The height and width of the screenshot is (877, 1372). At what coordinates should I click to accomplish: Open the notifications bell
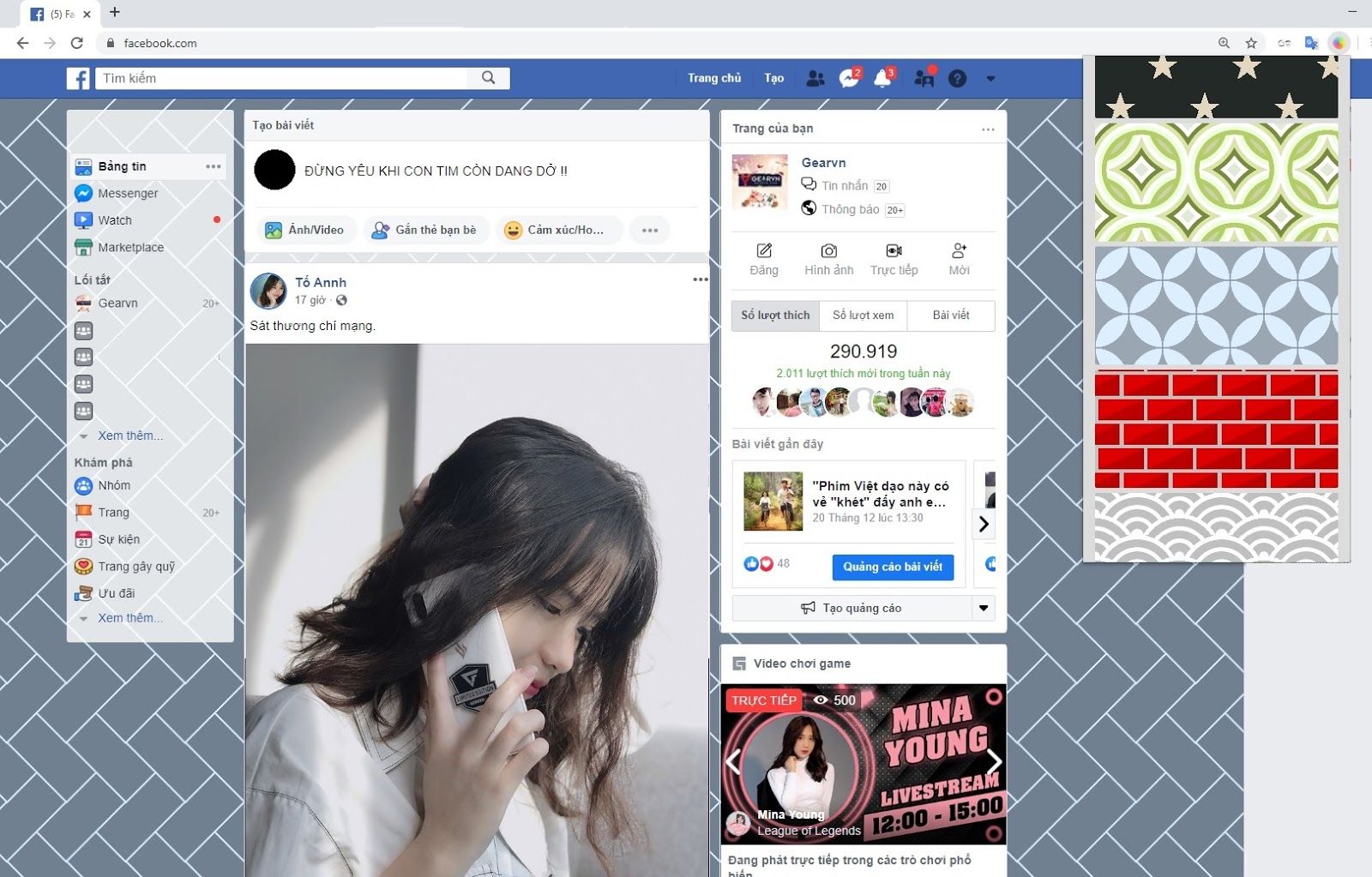(884, 77)
